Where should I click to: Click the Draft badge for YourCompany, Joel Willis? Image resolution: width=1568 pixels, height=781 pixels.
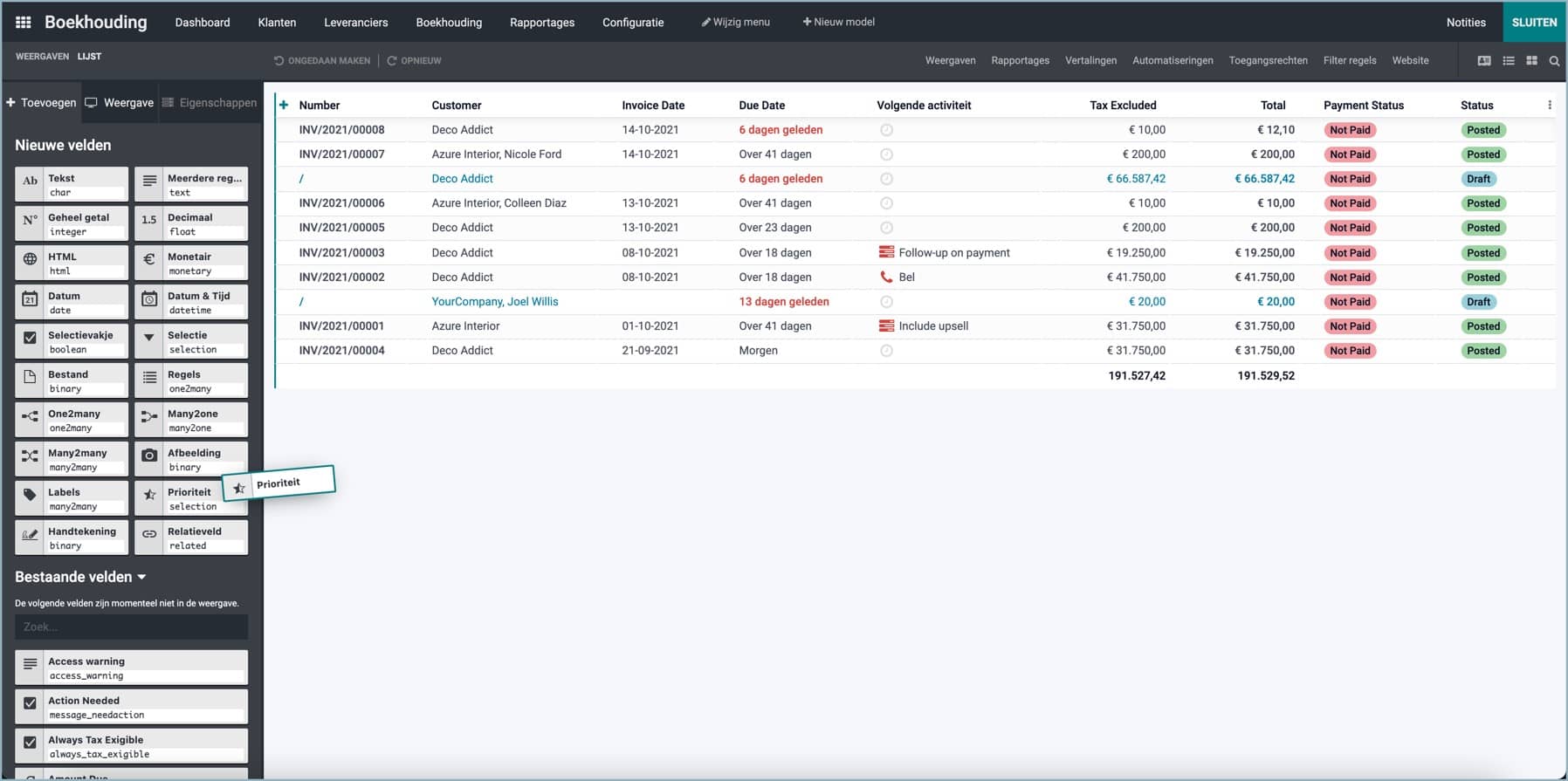click(1478, 302)
